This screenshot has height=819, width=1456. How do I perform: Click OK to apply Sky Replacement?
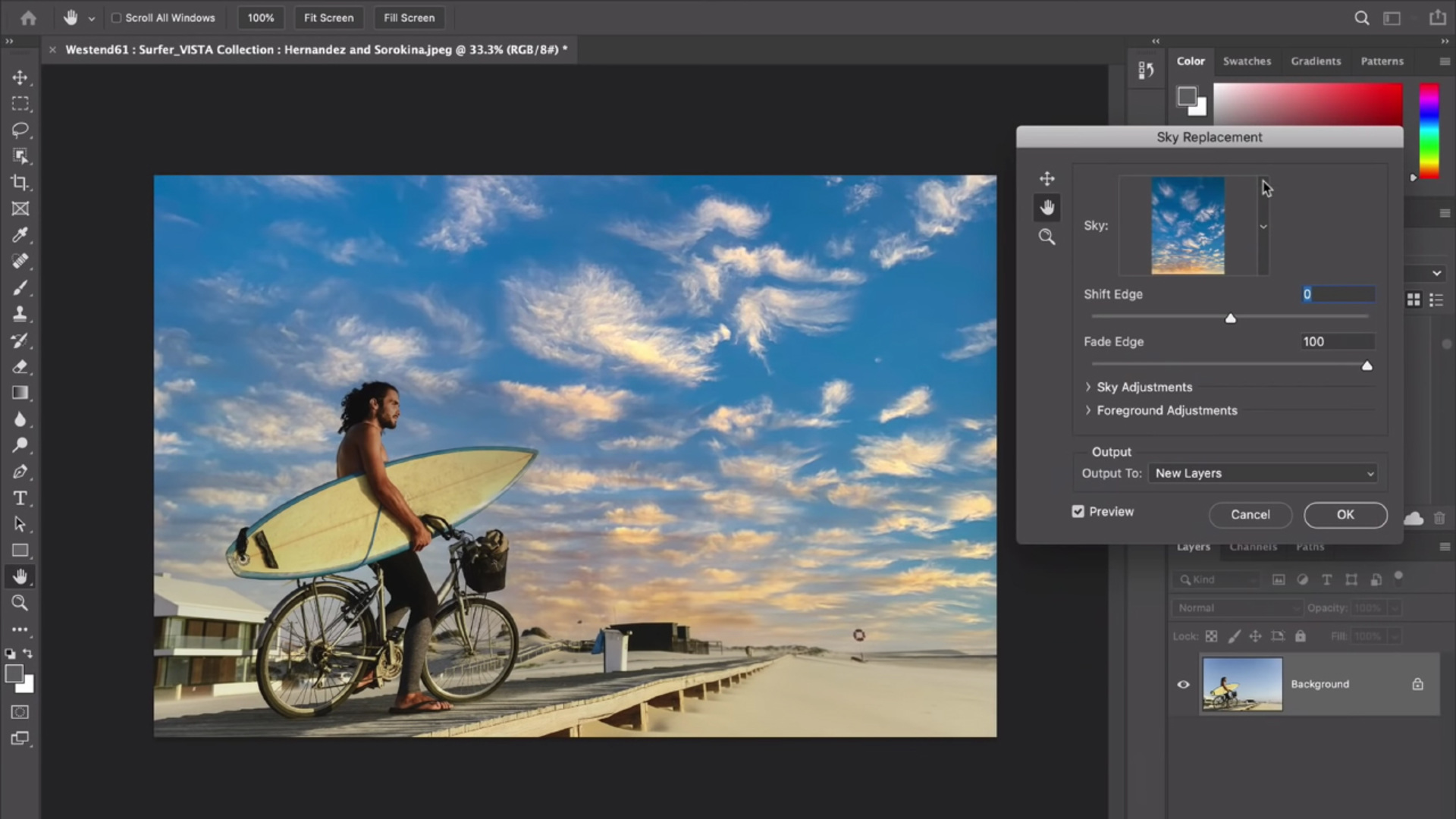pos(1345,514)
